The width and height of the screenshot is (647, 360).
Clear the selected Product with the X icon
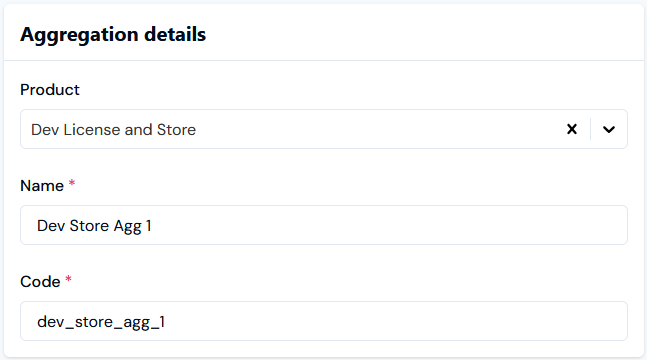click(x=571, y=129)
